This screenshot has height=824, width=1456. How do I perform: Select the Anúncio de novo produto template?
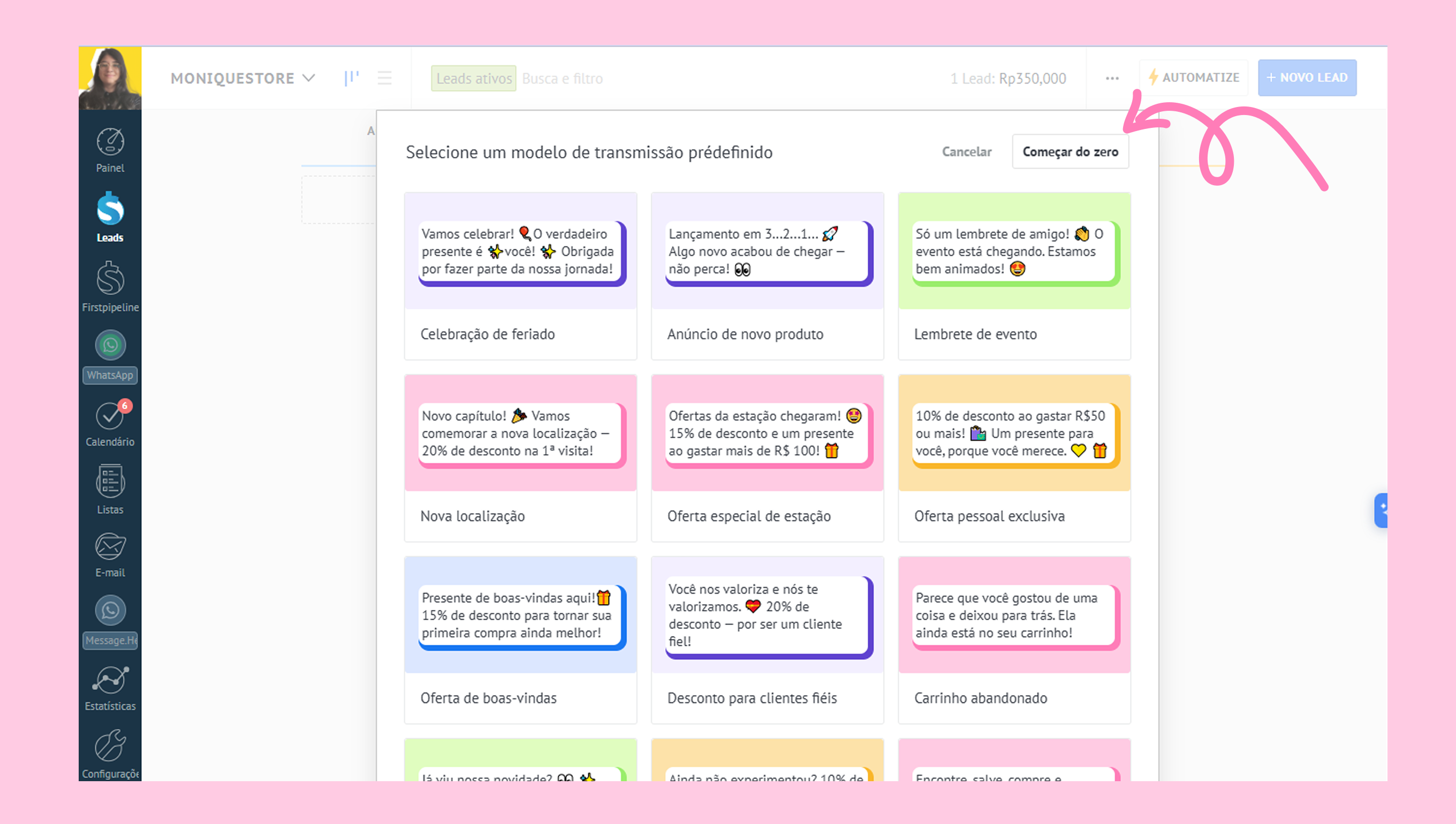pos(767,276)
